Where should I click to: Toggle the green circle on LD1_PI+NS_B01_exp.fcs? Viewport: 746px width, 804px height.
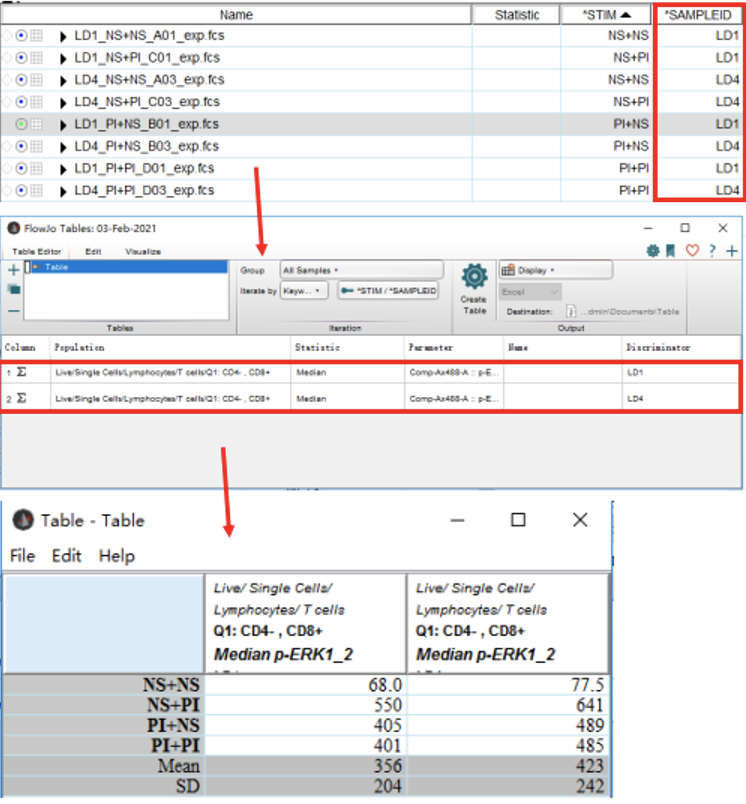tap(22, 124)
